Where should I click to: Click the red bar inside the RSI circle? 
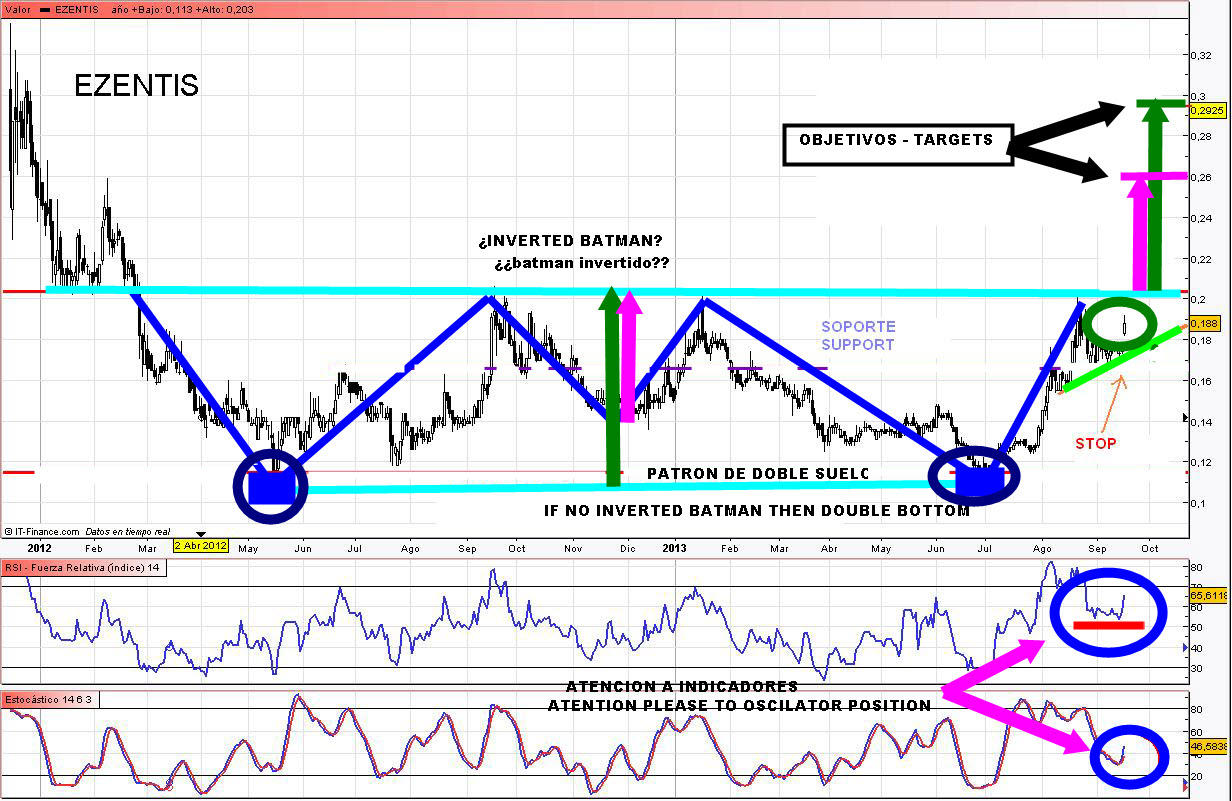pyautogui.click(x=1108, y=625)
